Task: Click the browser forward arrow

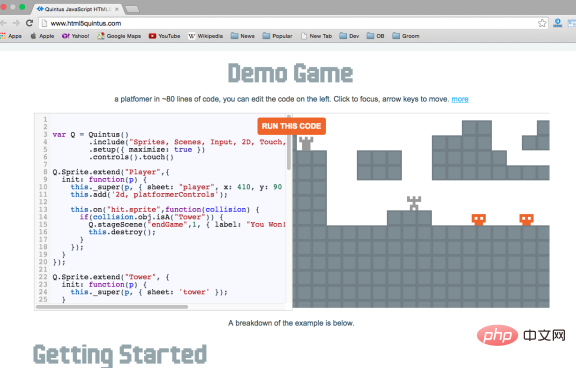Action: point(16,23)
